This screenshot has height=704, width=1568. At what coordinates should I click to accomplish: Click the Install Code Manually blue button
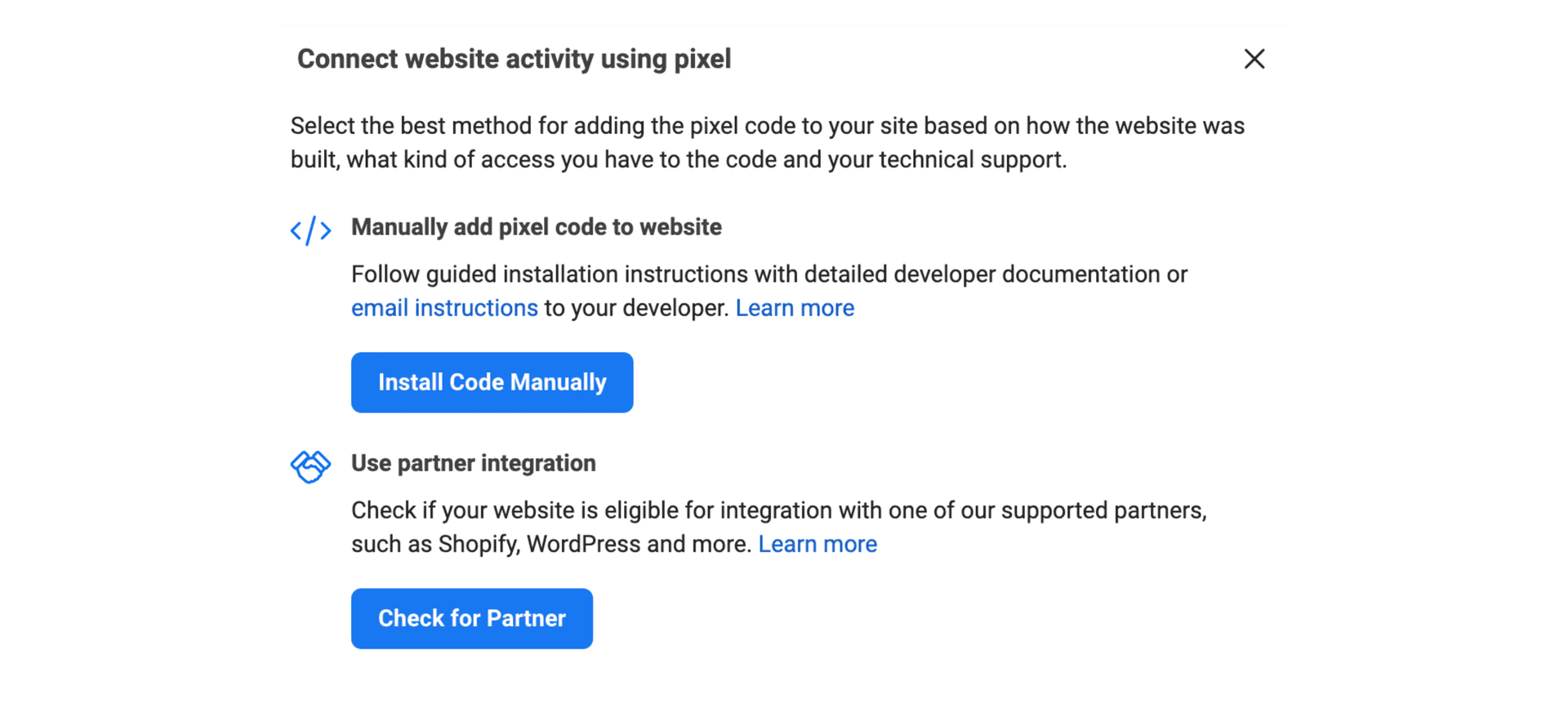[x=492, y=381]
